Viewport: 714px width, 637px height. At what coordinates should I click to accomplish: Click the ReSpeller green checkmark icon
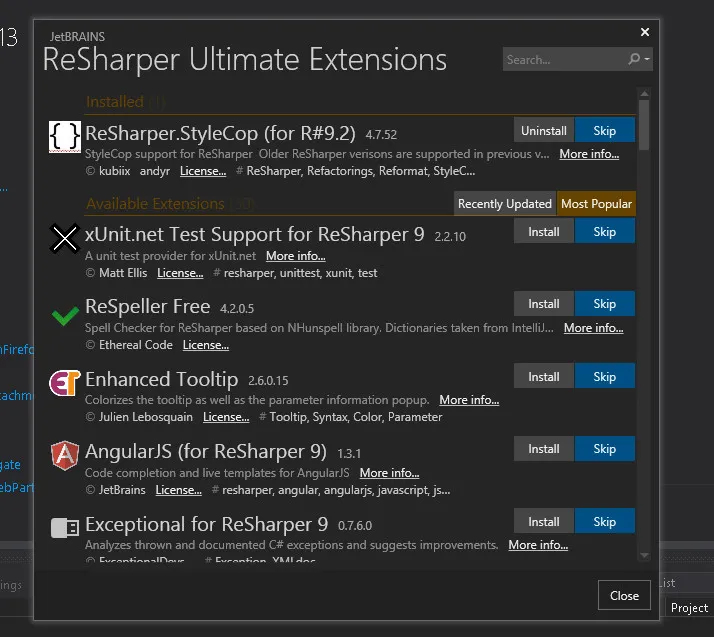tap(65, 316)
